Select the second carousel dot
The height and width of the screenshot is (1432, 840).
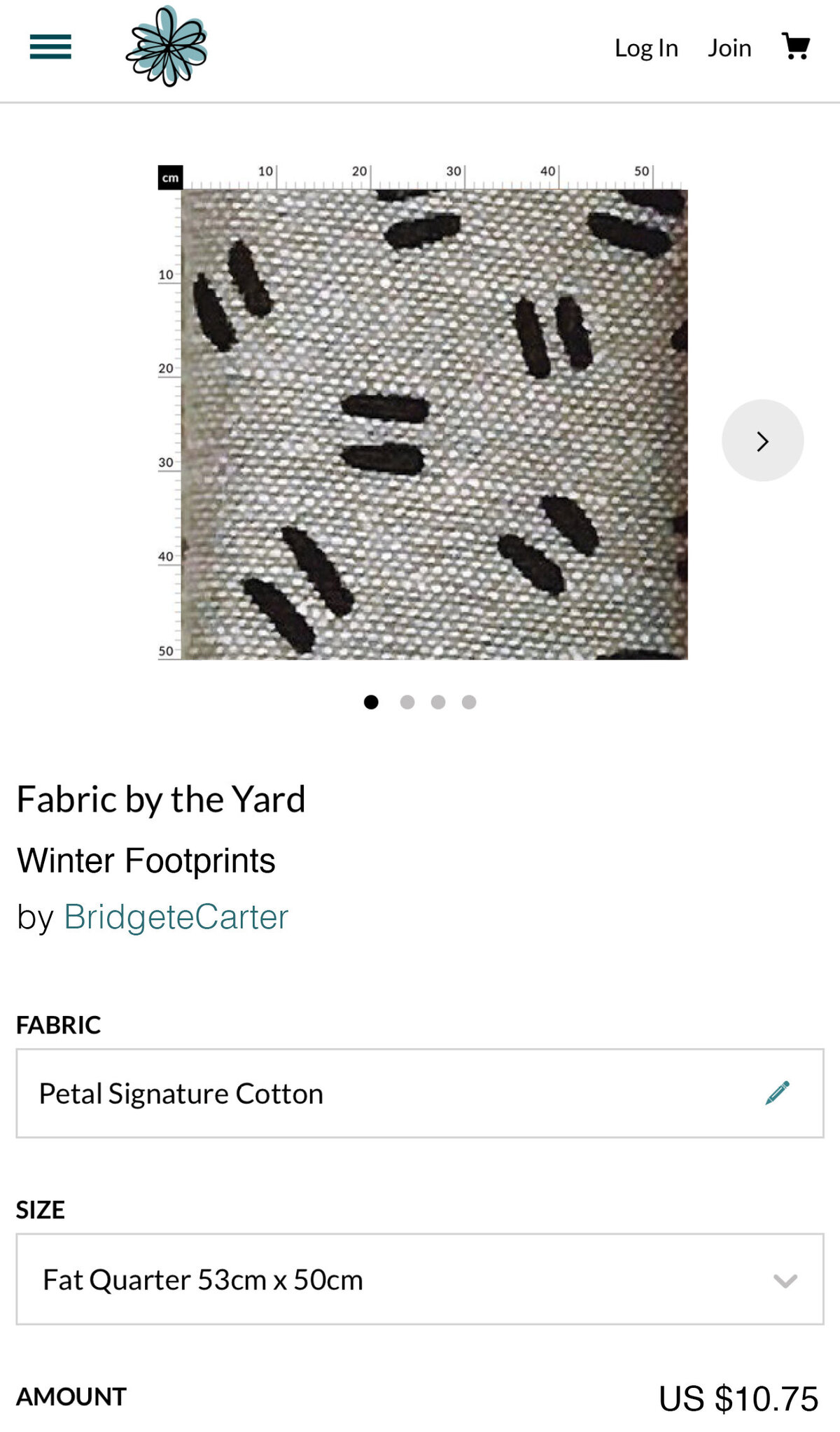point(407,702)
